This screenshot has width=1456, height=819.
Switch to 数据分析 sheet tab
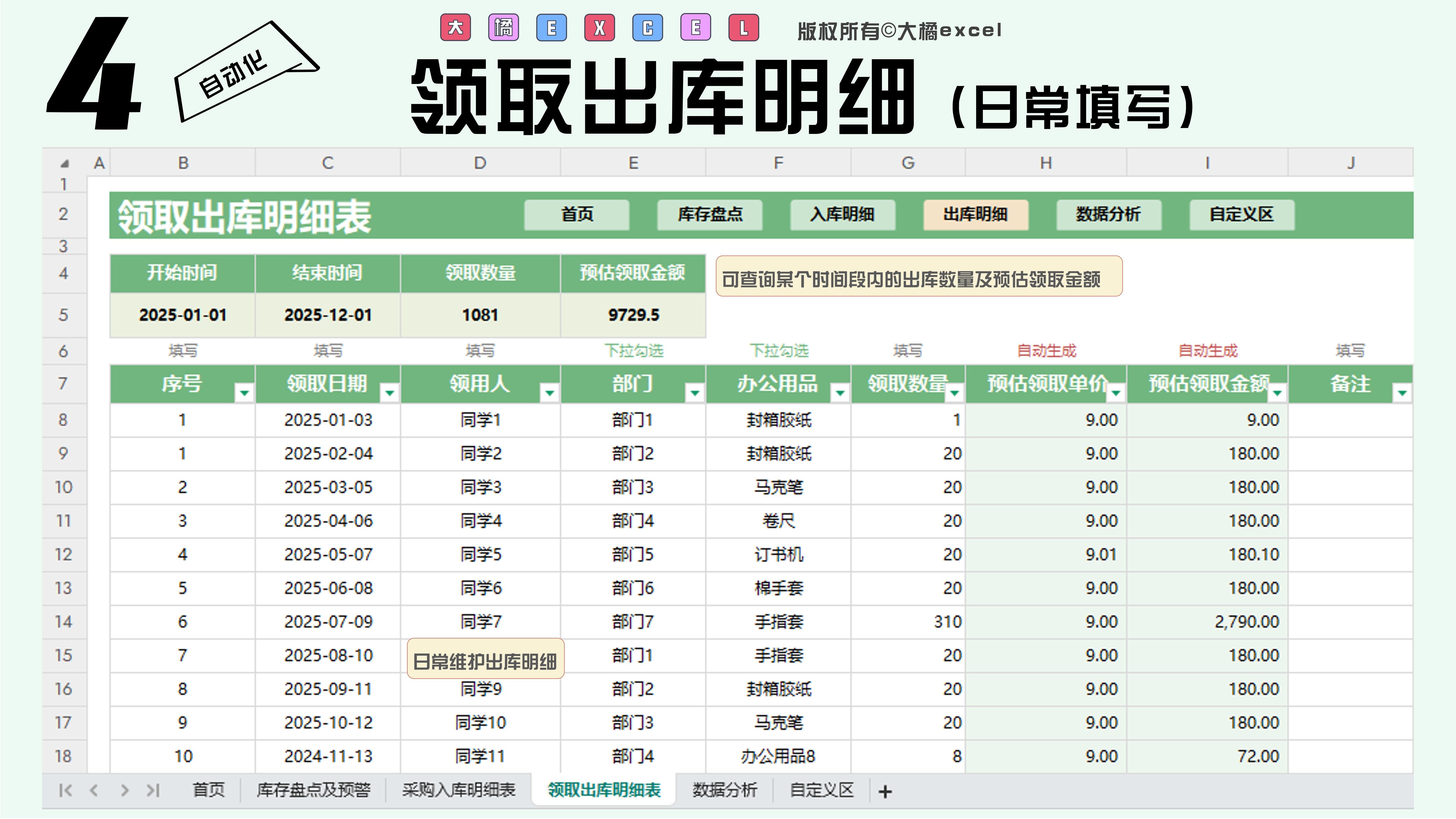725,790
